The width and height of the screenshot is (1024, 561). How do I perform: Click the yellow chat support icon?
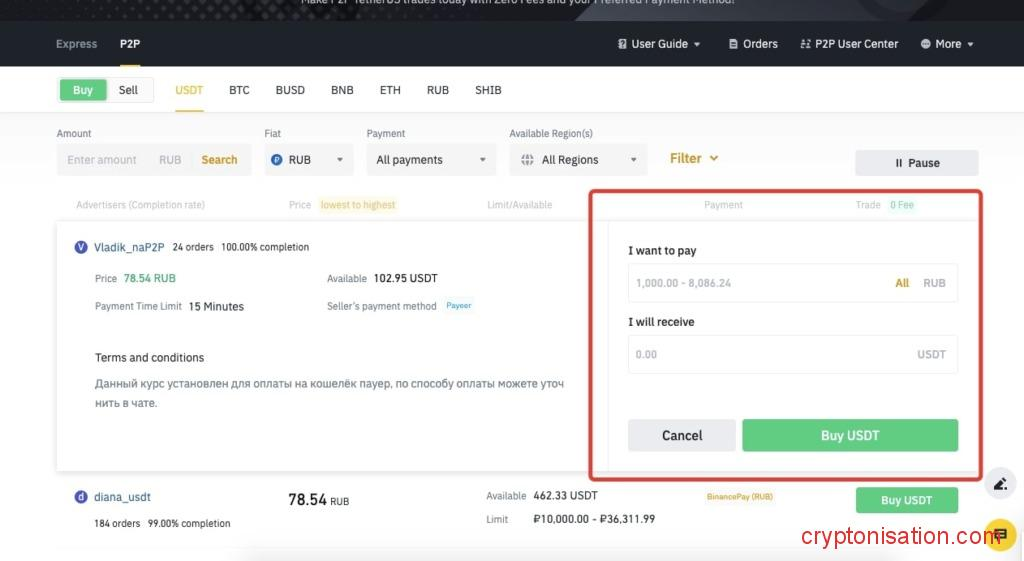click(999, 534)
